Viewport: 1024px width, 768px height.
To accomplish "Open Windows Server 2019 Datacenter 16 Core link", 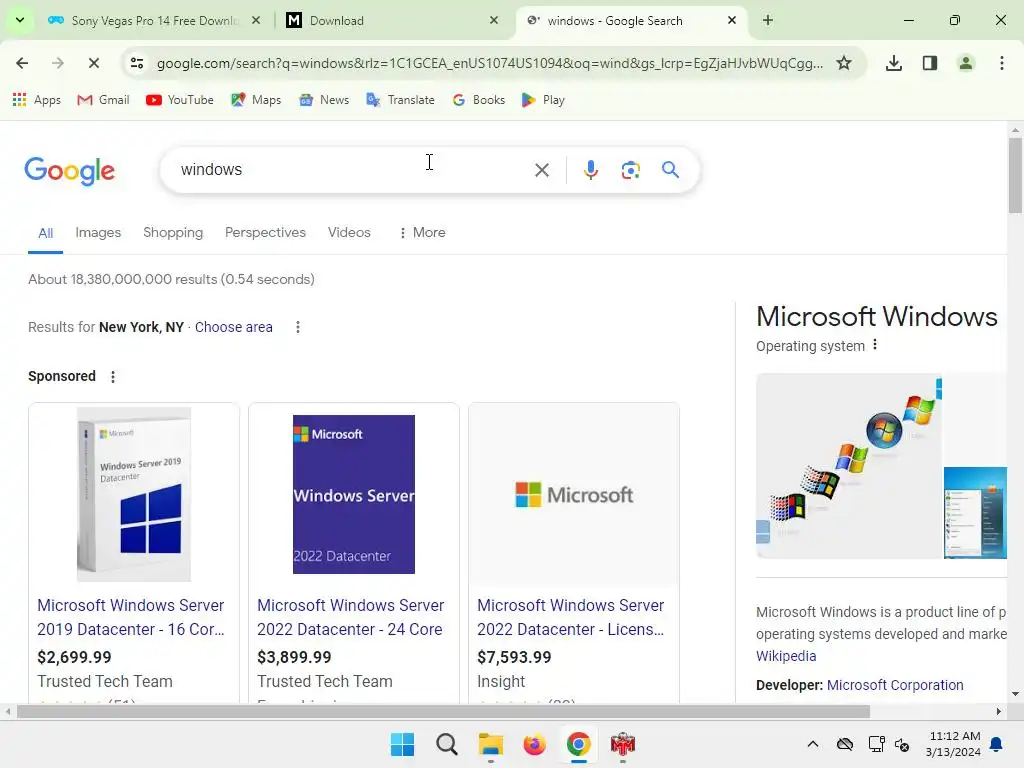I will [131, 617].
